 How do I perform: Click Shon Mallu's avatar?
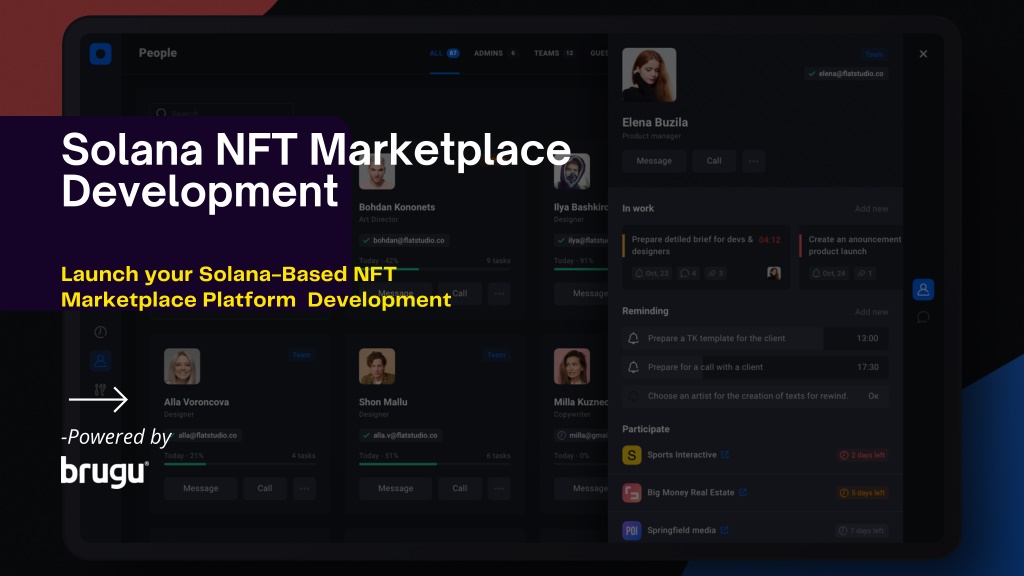pos(377,366)
